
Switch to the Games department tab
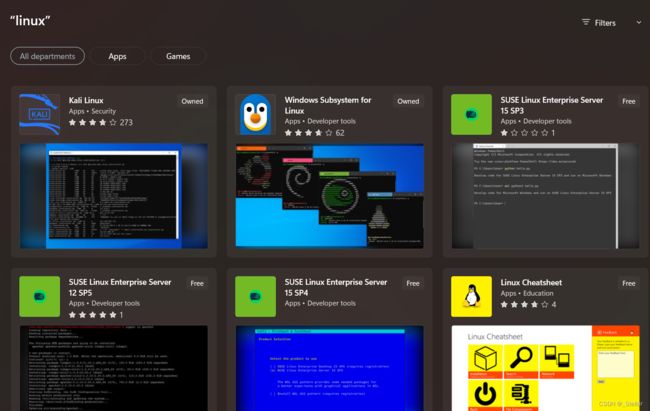(178, 56)
